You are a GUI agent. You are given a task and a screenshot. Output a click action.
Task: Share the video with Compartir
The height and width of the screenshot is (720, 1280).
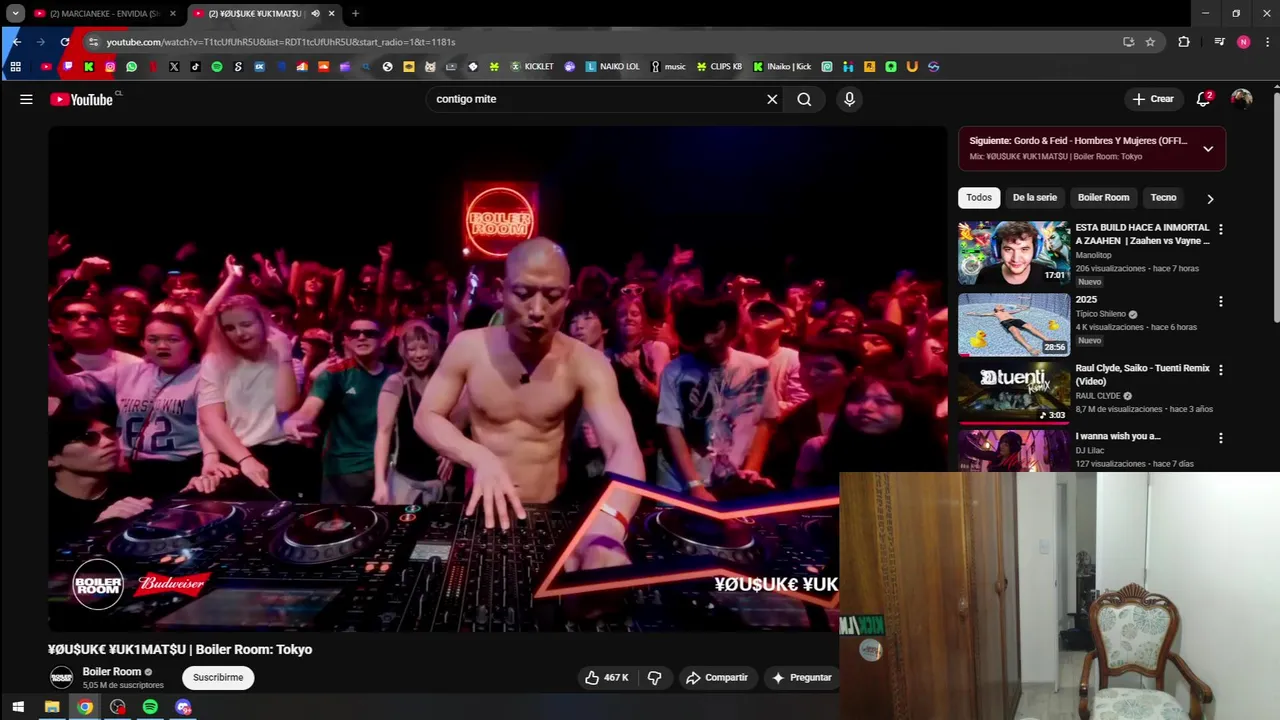tap(717, 677)
